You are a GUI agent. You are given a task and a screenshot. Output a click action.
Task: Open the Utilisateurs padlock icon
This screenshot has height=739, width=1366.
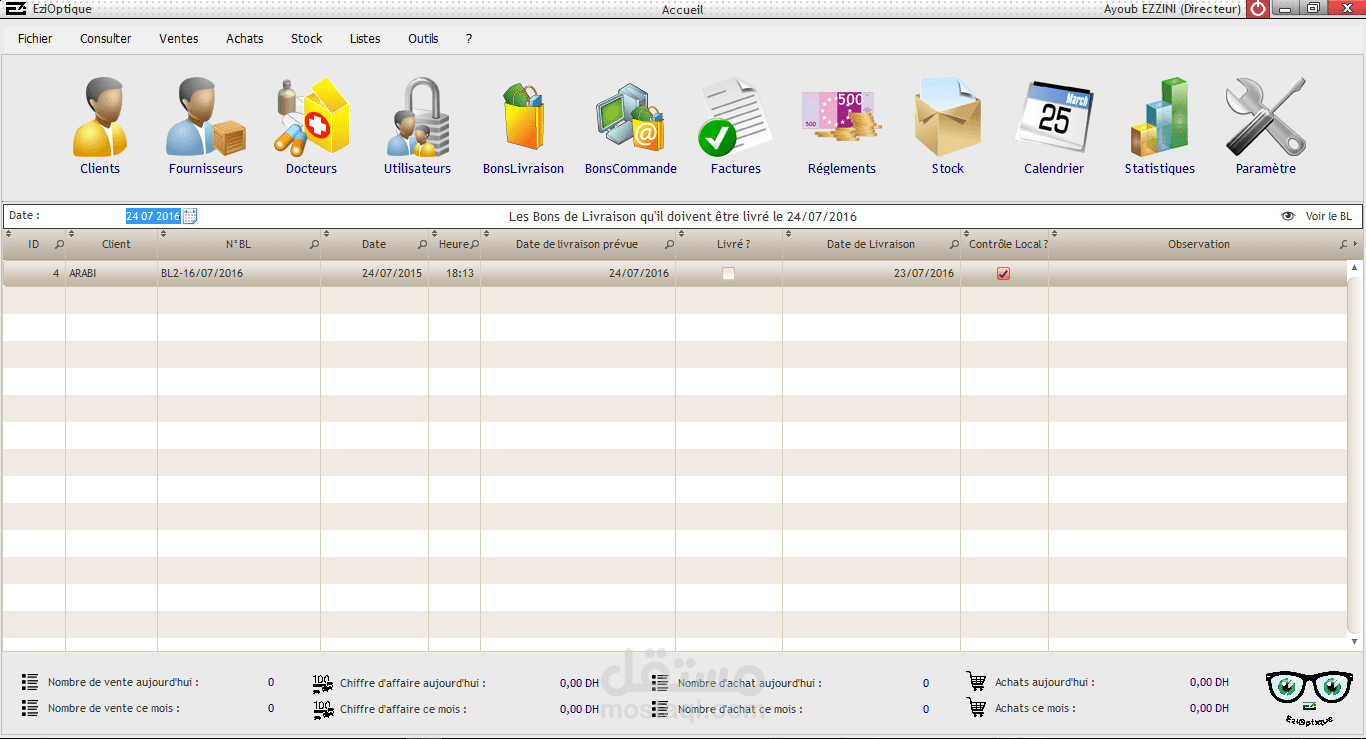[417, 117]
